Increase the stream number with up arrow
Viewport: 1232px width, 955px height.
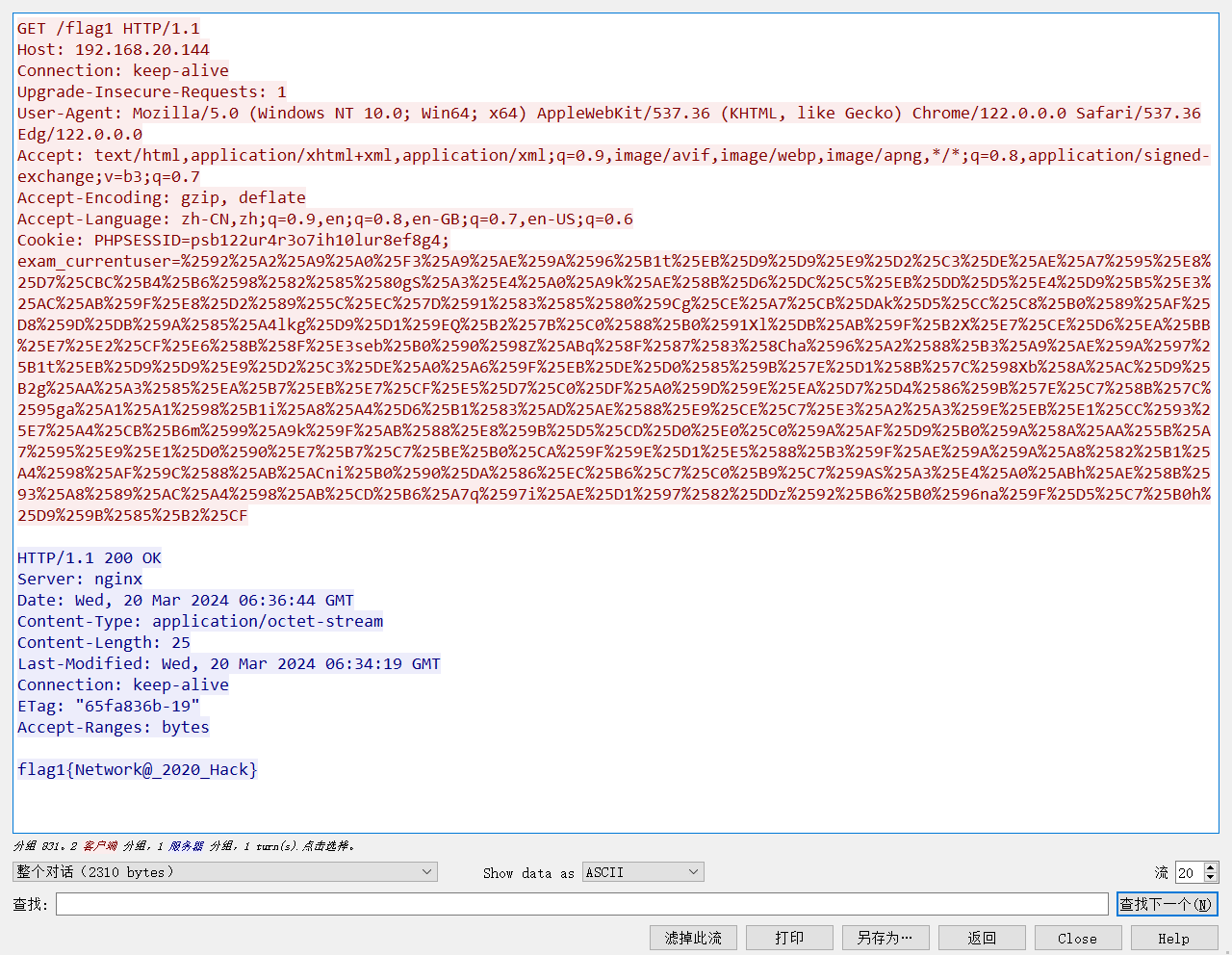1211,867
